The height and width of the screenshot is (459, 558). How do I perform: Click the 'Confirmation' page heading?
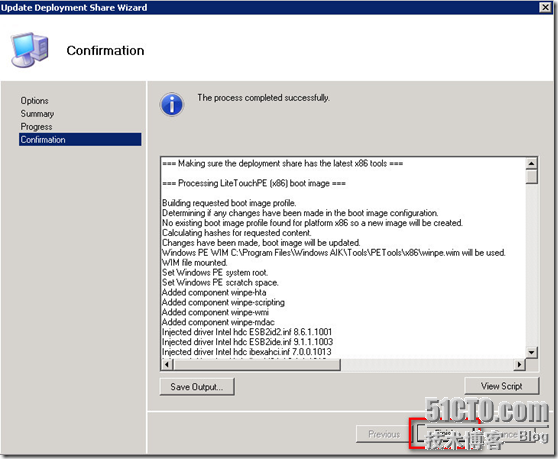[x=105, y=51]
